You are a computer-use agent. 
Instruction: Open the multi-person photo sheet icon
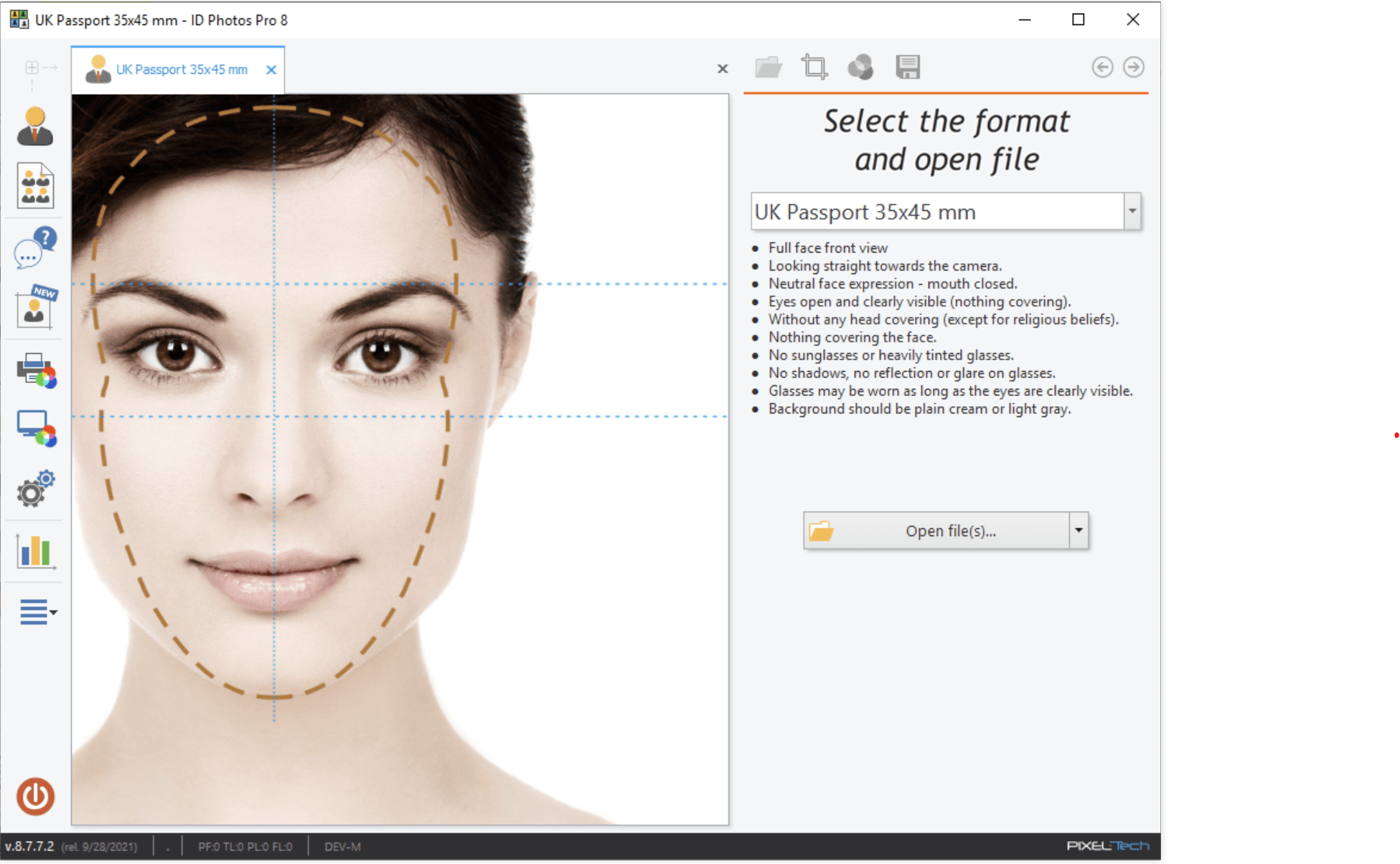[x=35, y=186]
